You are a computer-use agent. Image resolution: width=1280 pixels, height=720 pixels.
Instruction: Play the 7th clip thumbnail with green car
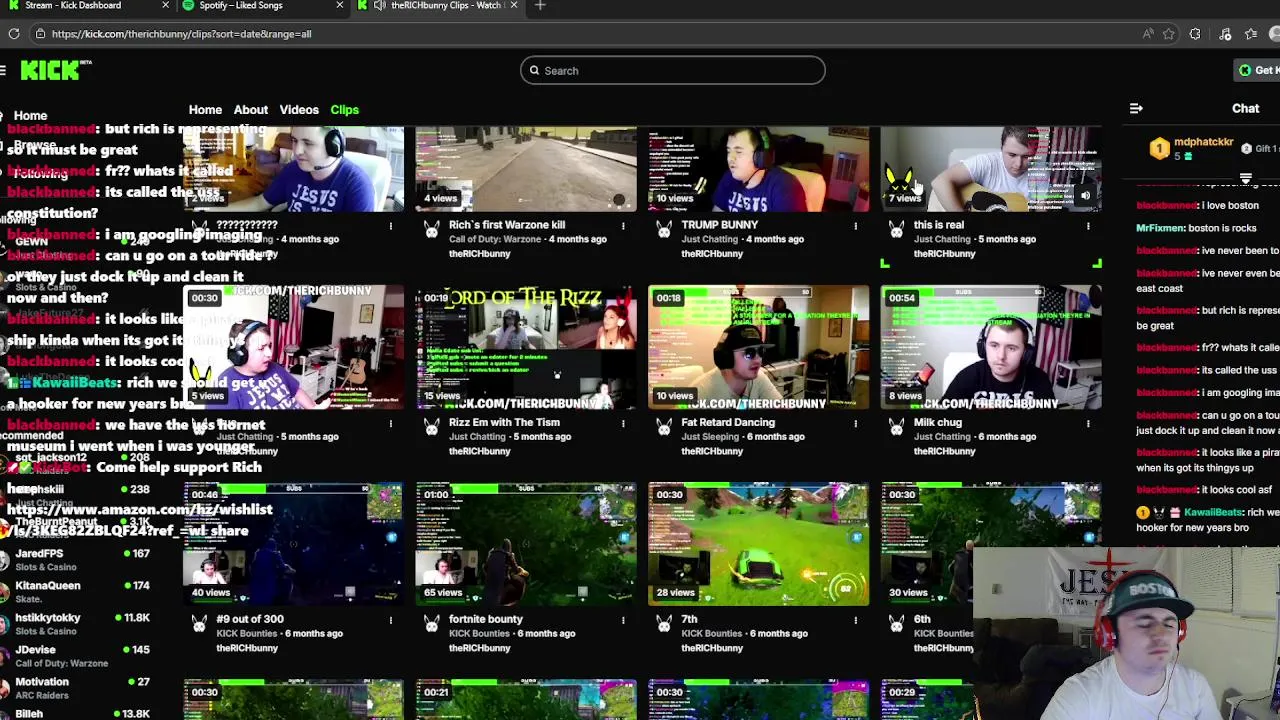[758, 544]
